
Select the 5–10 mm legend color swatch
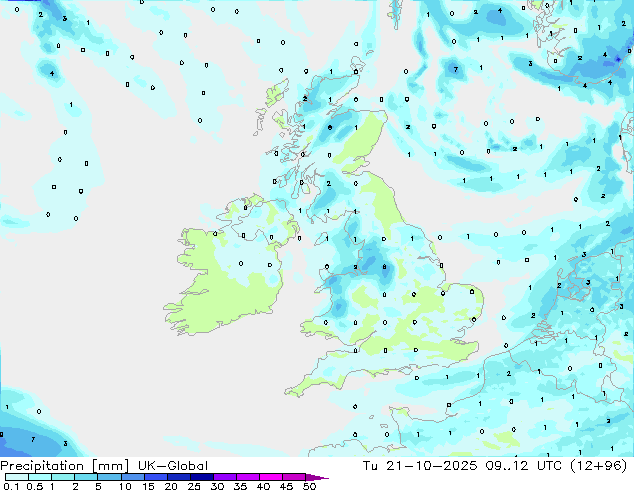(109, 477)
